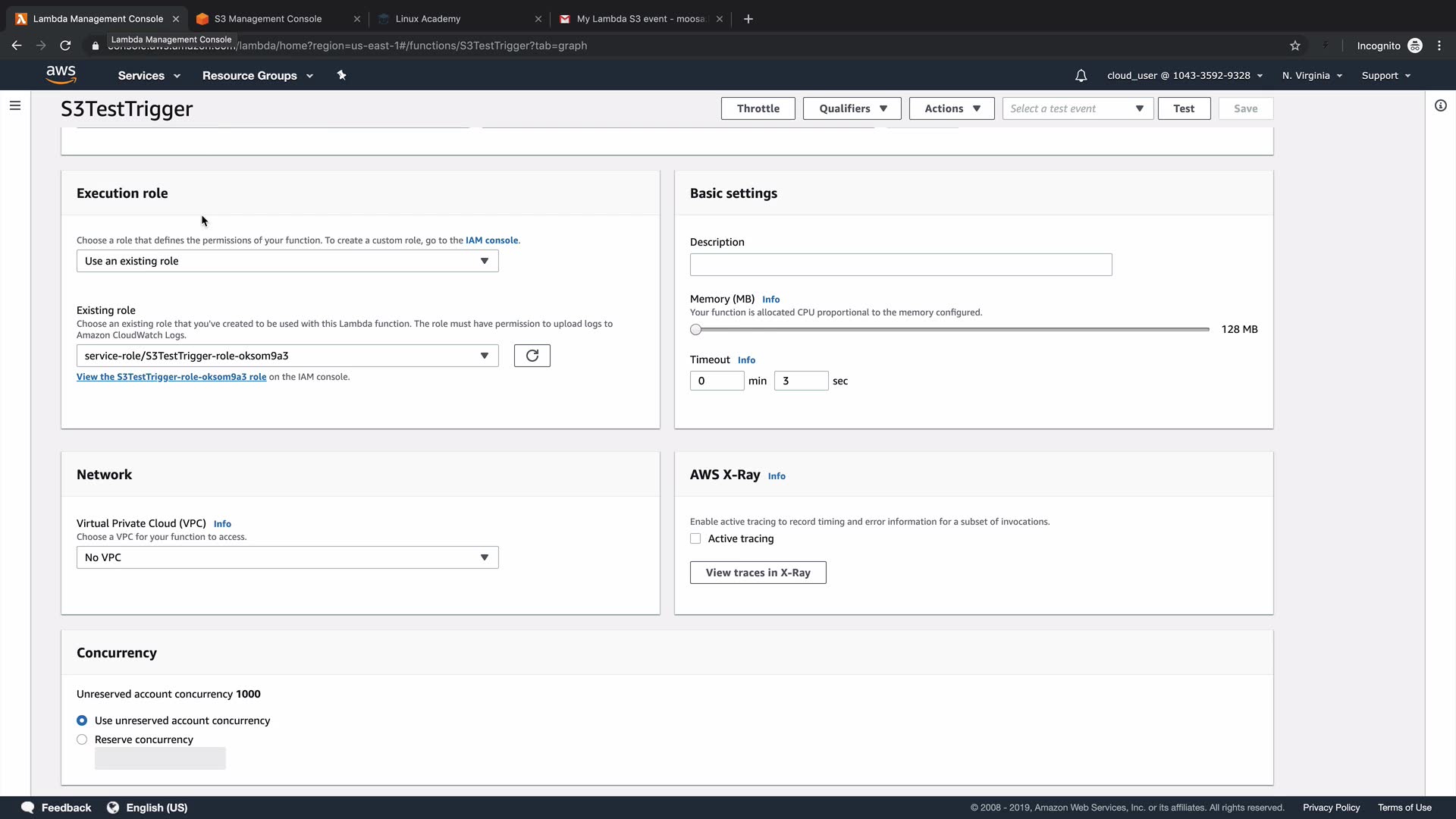The image size is (1456, 819).
Task: Expand the Use an existing role dropdown
Action: [x=287, y=261]
